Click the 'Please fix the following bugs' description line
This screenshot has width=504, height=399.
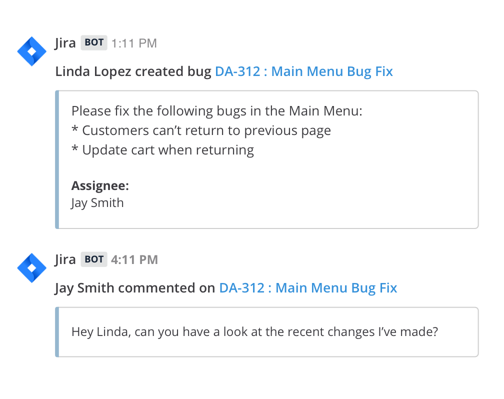coord(217,111)
